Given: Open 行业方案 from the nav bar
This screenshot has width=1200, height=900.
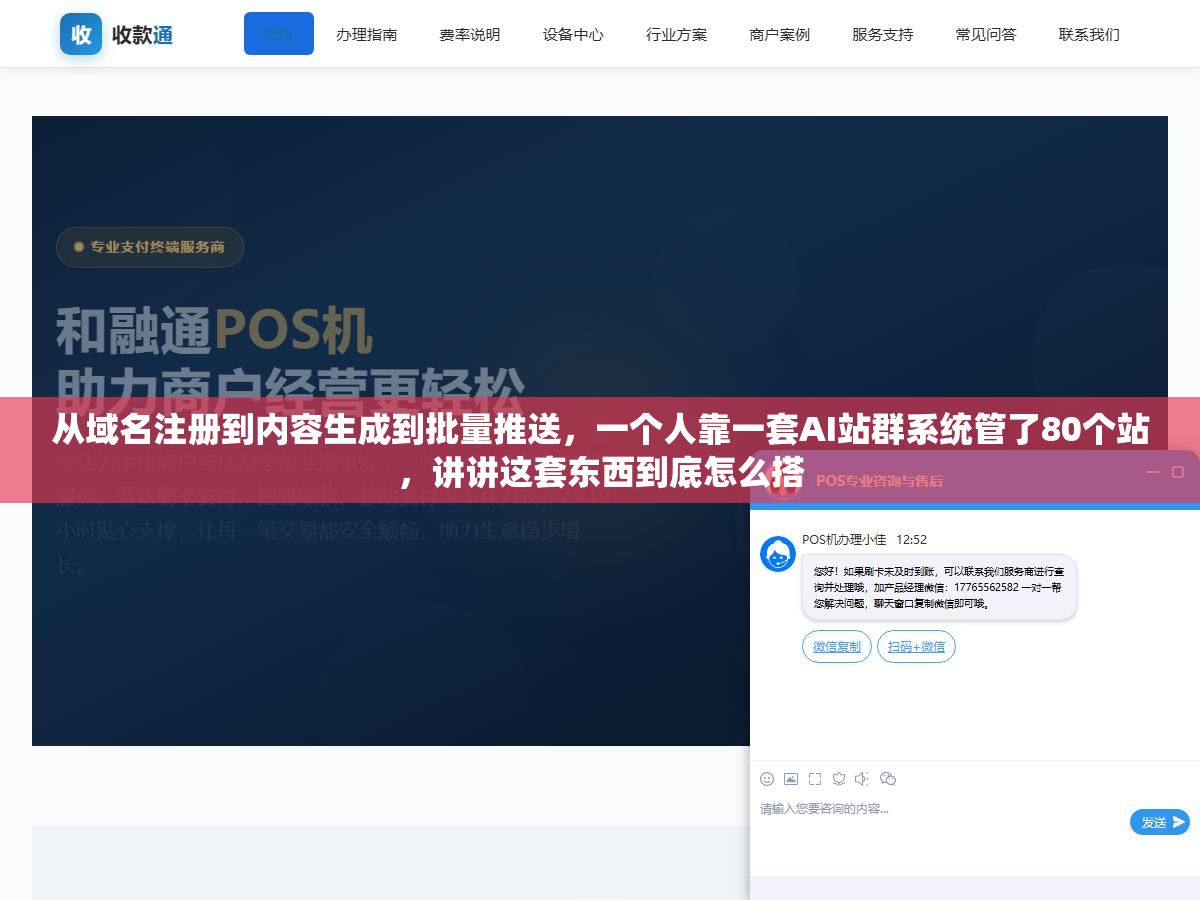Looking at the screenshot, I should [x=677, y=34].
